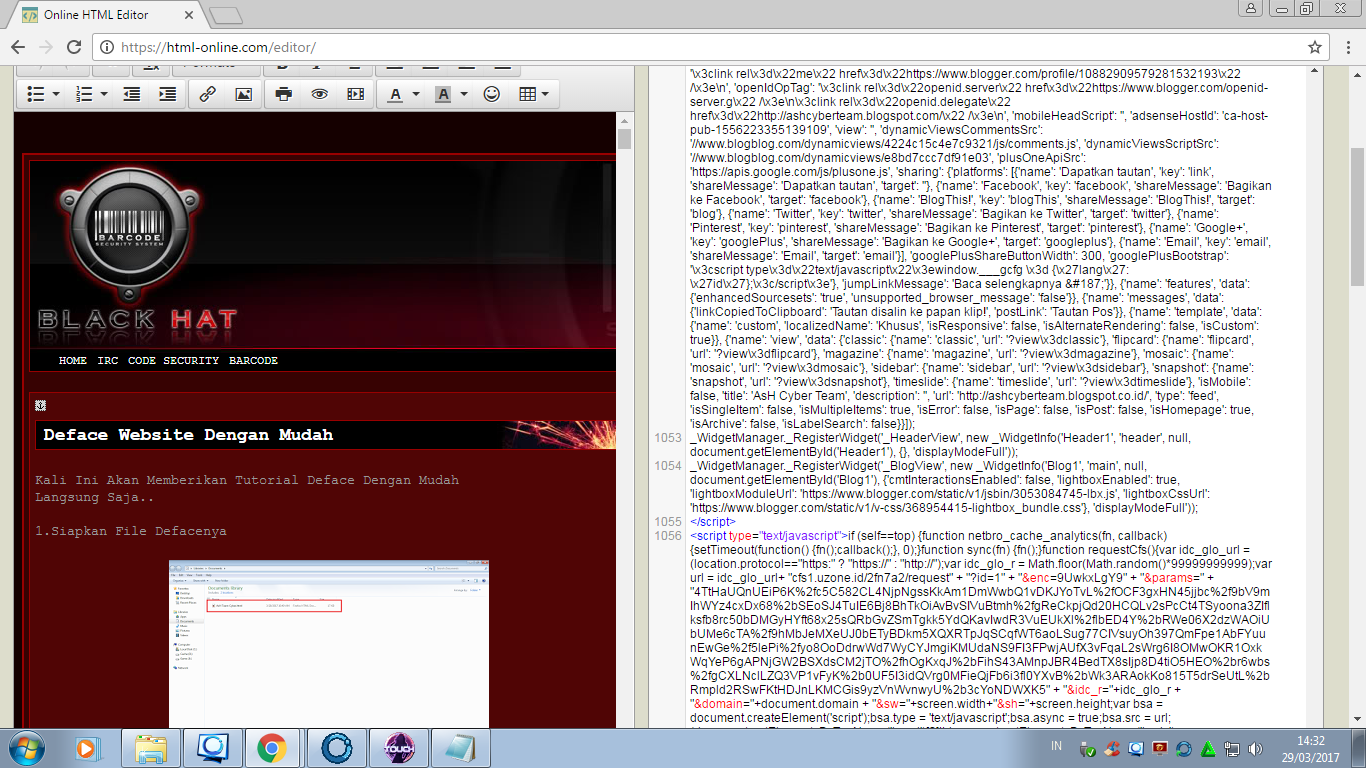Screen dimensions: 1366x768
Task: Click the blue monitor app icon in taskbar
Action: pyautogui.click(x=212, y=747)
